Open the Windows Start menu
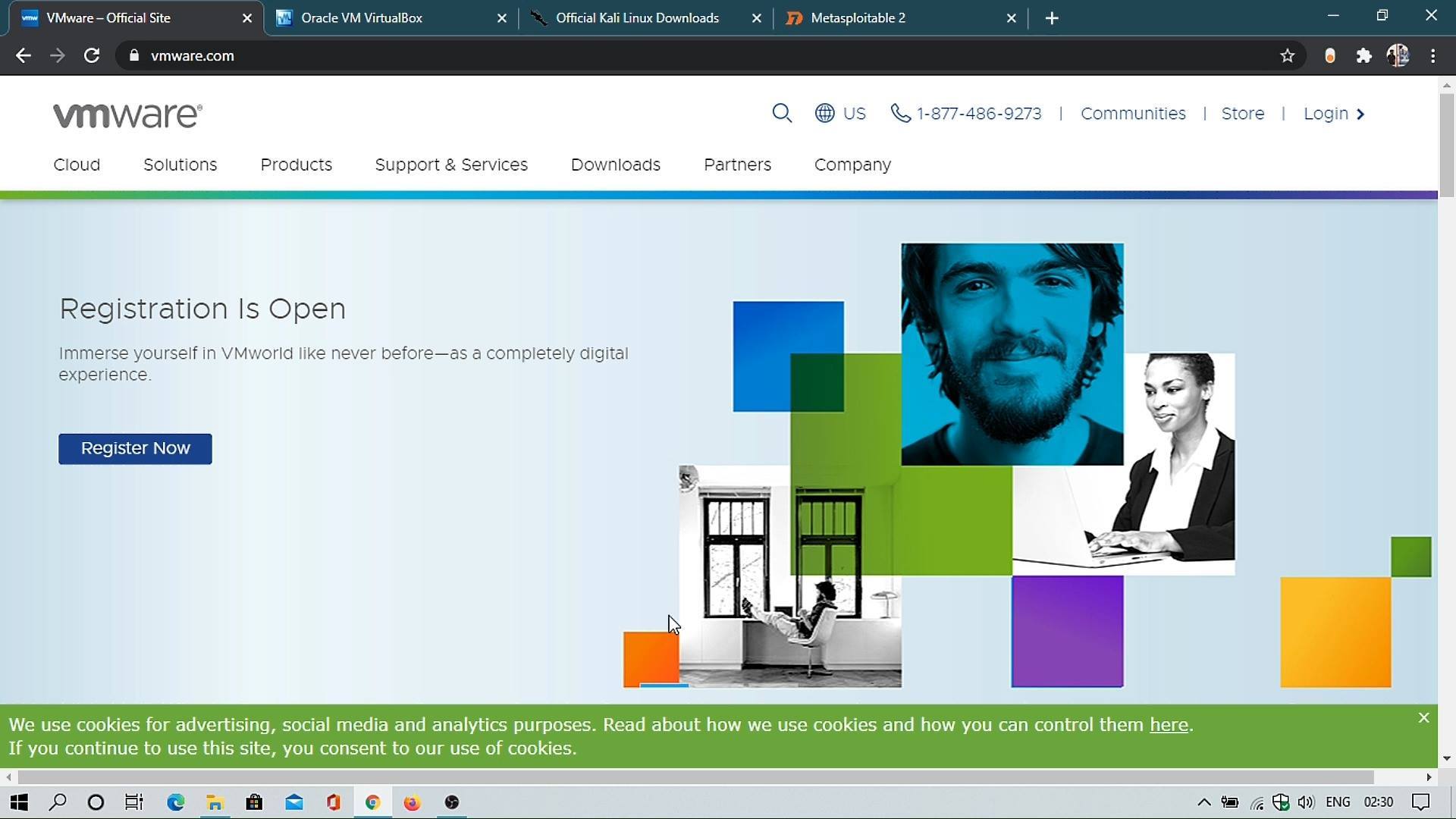1456x819 pixels. [19, 802]
